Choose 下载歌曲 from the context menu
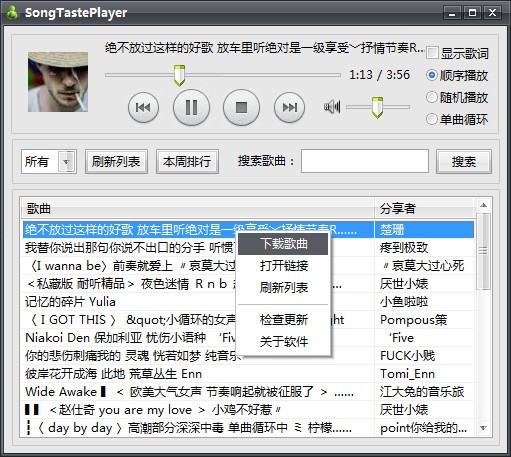Screen dimensions: 511x457 (x=283, y=244)
